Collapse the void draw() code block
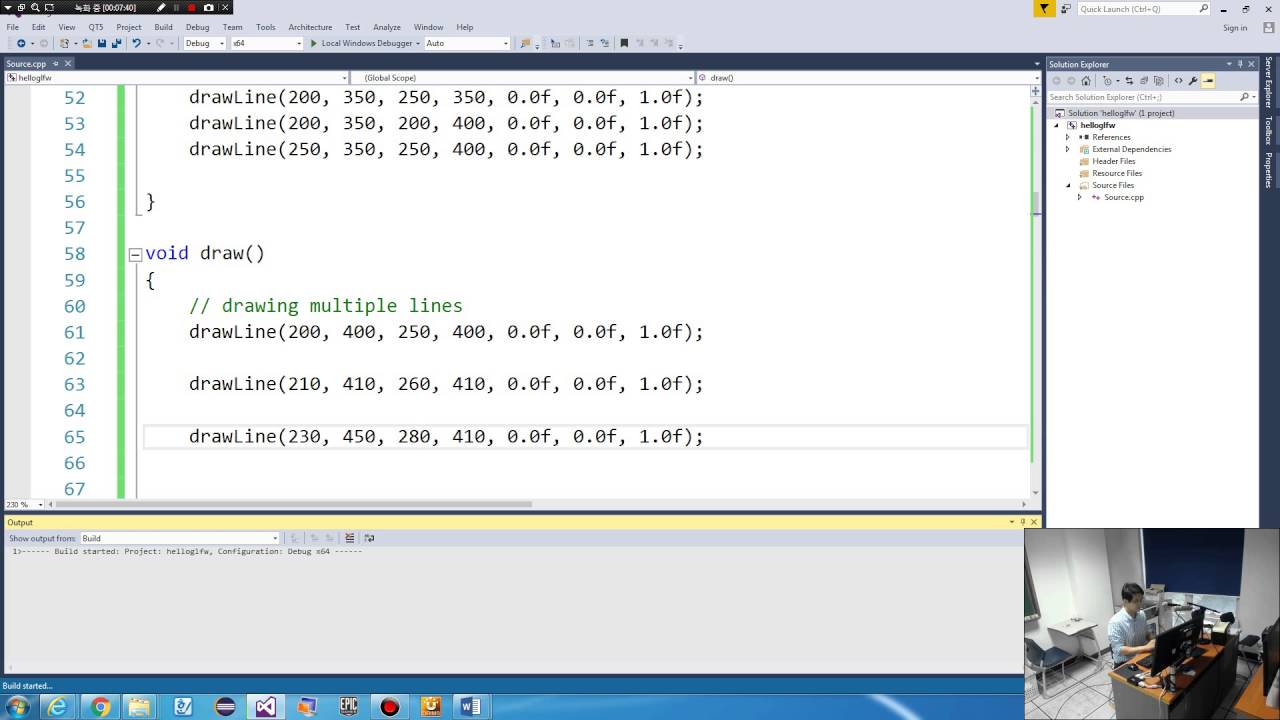1280x720 pixels. point(135,255)
